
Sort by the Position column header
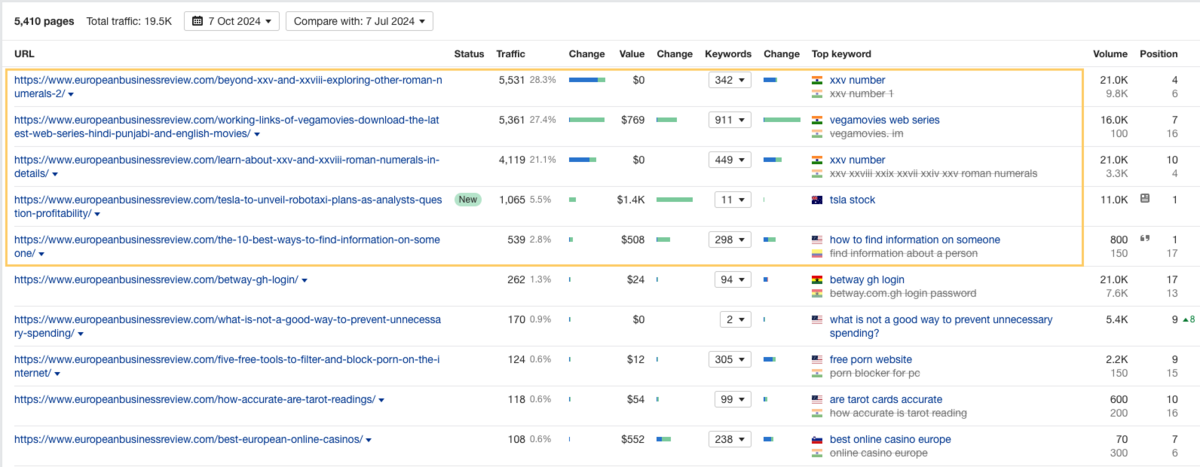coord(1159,54)
